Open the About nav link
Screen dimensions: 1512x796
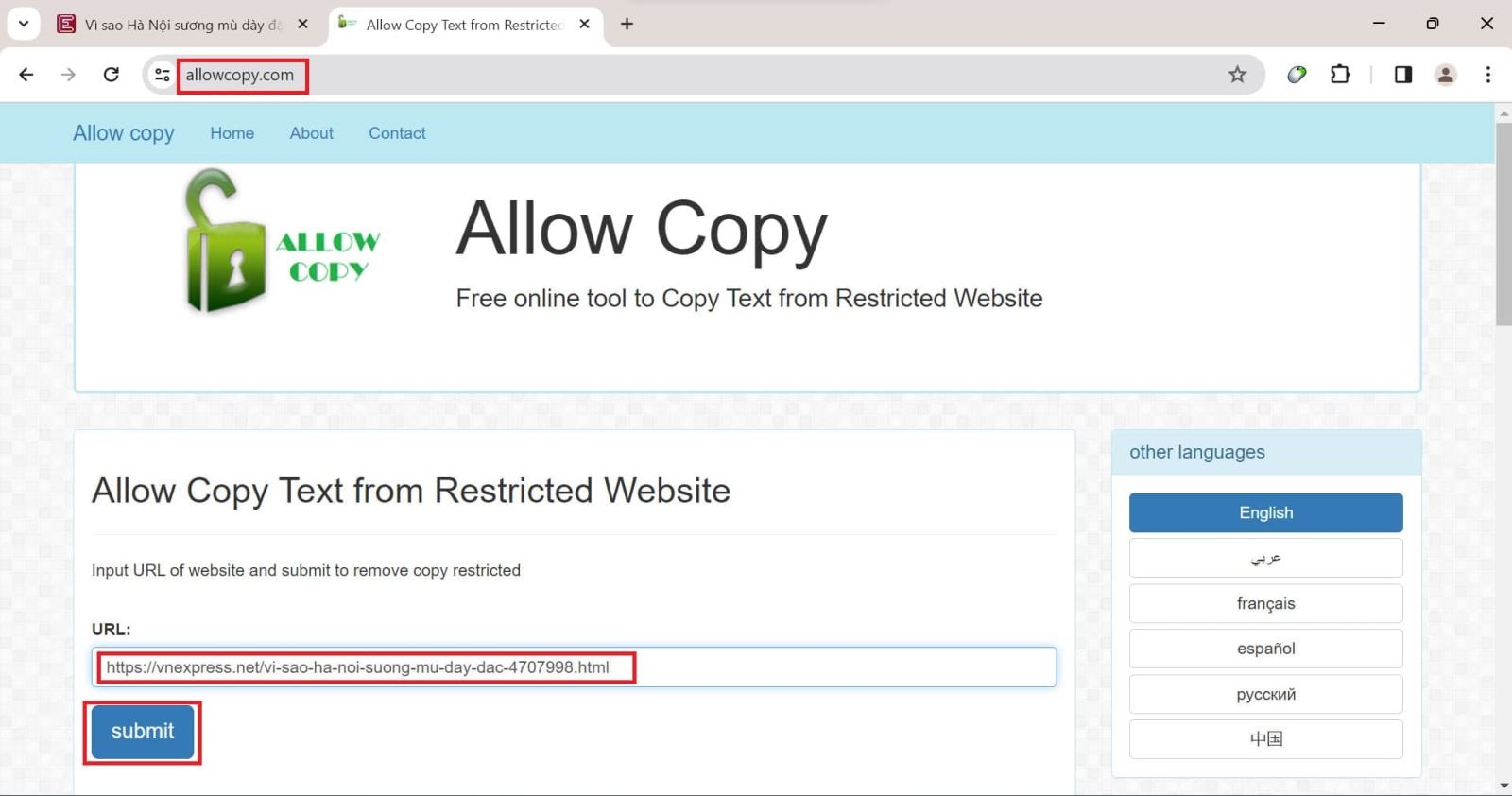click(312, 133)
